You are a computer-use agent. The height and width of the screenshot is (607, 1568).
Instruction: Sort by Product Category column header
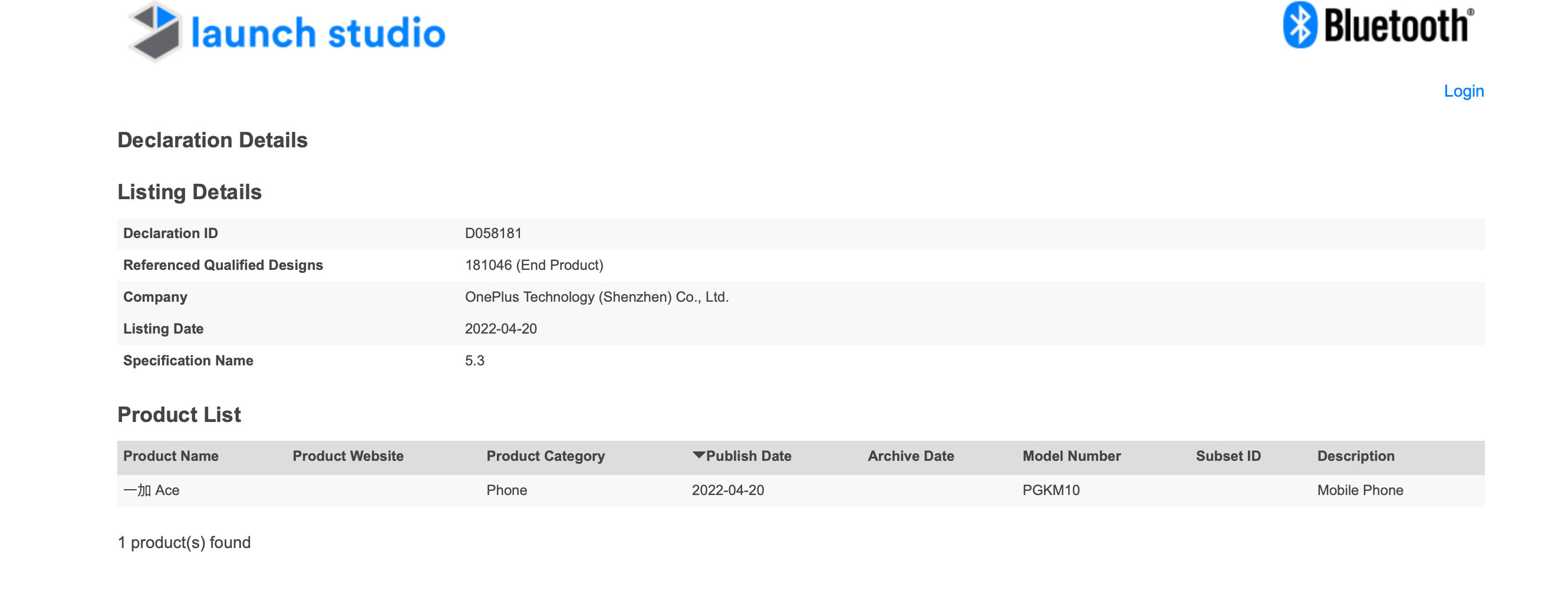(x=545, y=456)
